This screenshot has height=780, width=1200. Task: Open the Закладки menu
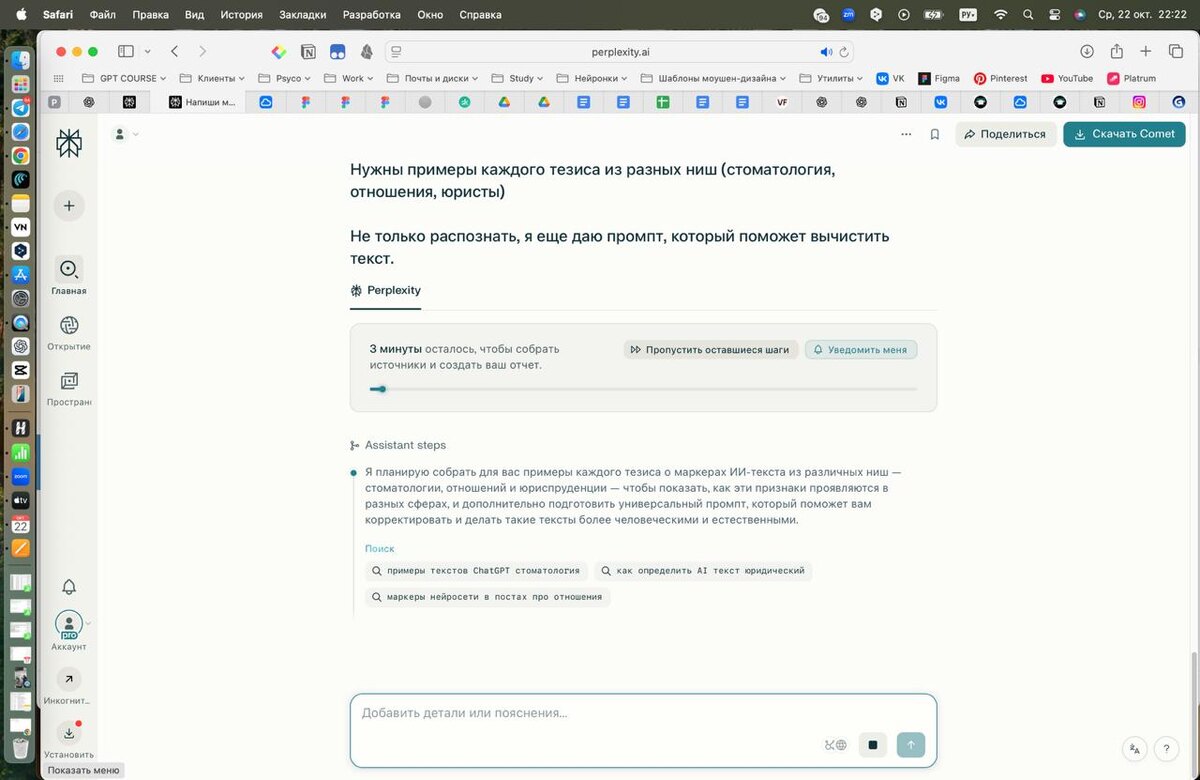[x=302, y=15]
